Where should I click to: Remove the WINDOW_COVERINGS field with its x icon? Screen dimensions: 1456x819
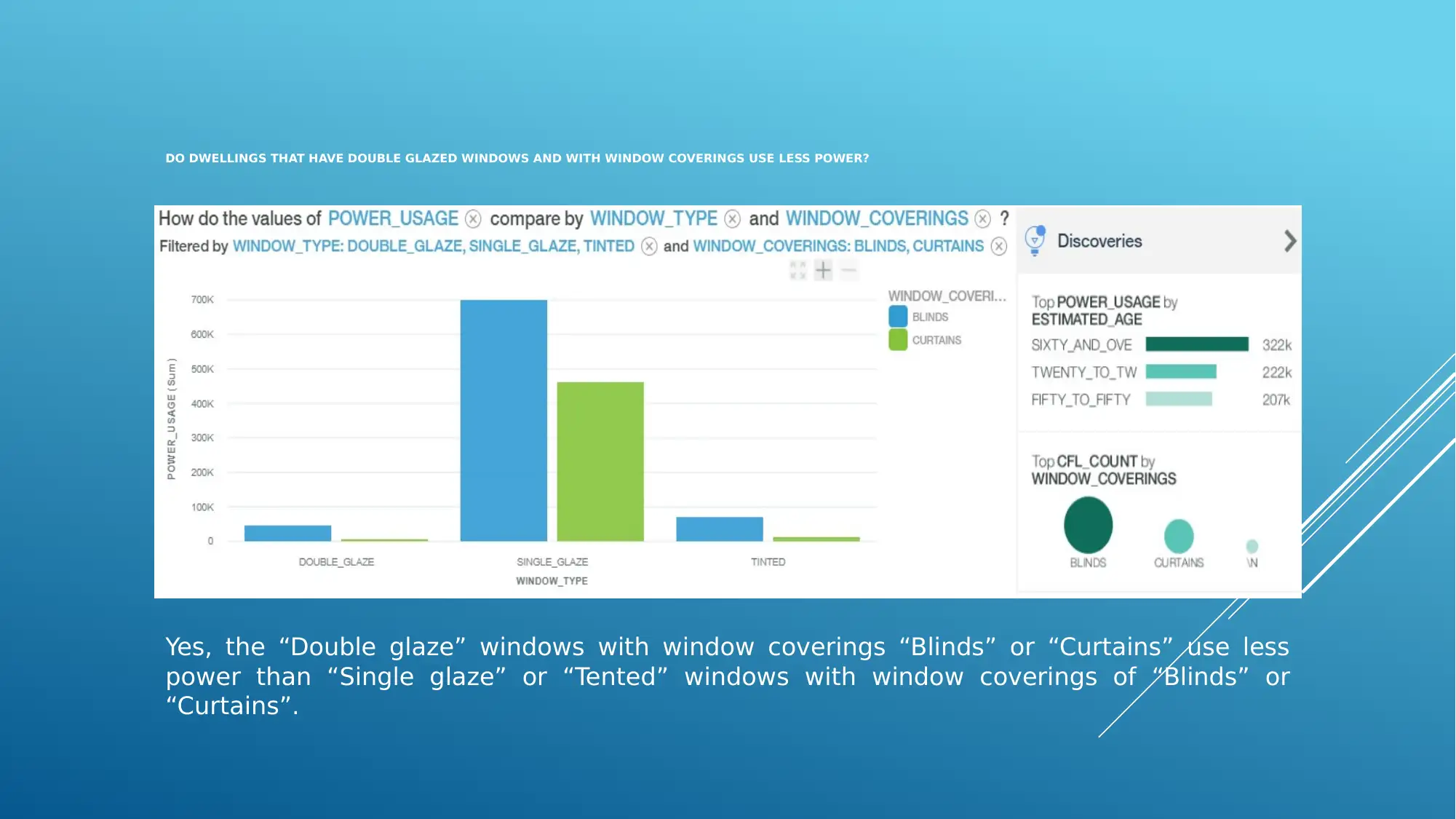[x=983, y=218]
